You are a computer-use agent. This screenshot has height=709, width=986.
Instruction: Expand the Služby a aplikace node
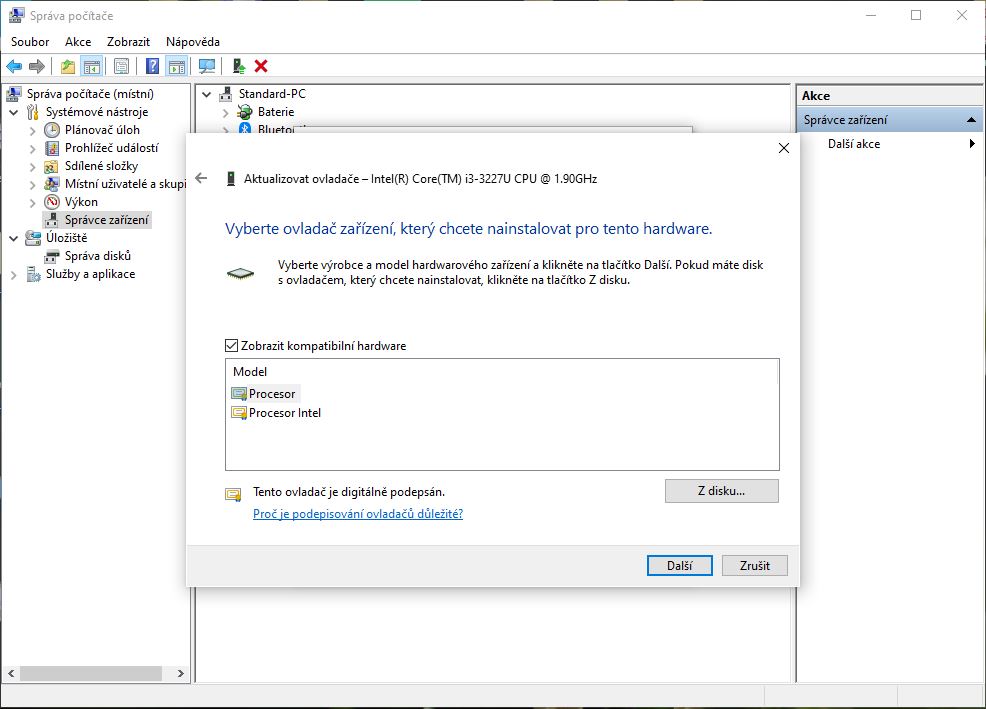pos(14,274)
